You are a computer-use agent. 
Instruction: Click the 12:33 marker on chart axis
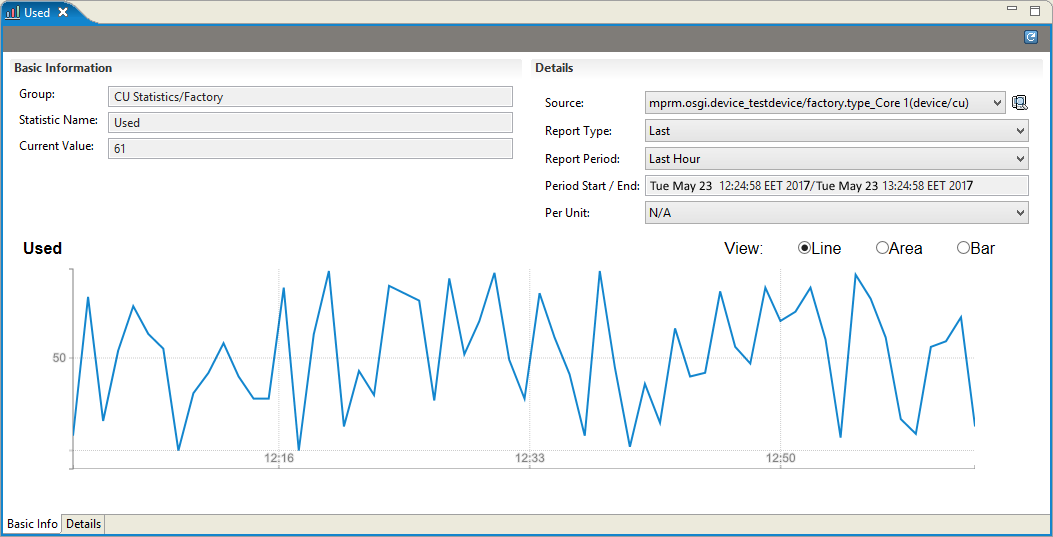tap(530, 458)
